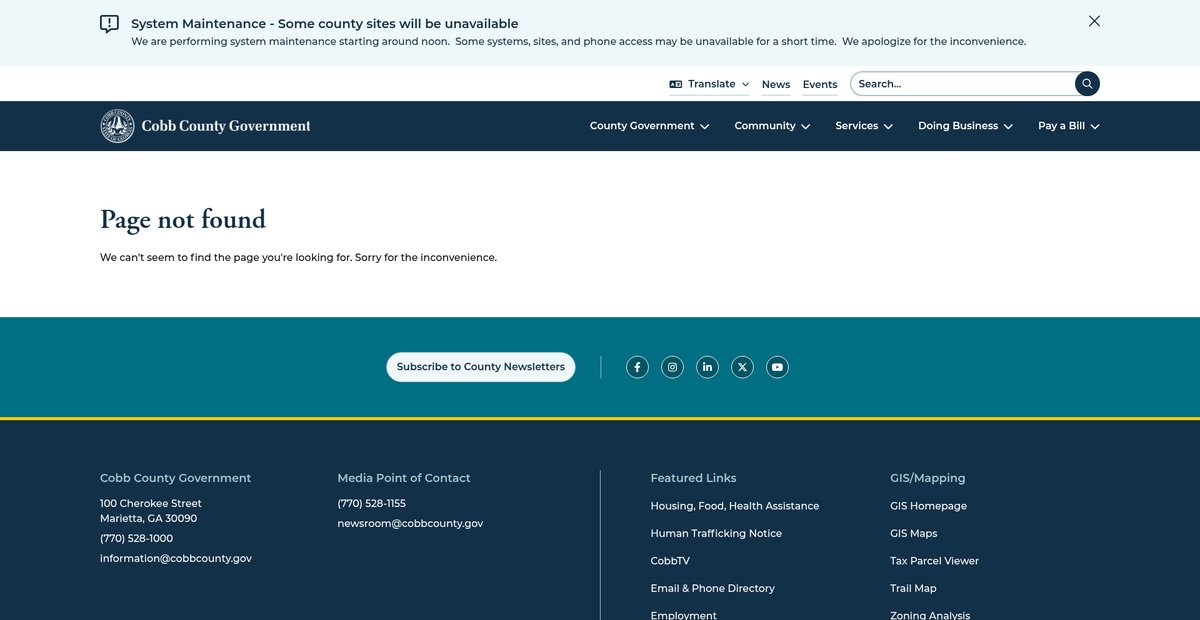Email newsroom@cobbcounty.gov media contact
Screen dimensions: 1200x620
[410, 523]
